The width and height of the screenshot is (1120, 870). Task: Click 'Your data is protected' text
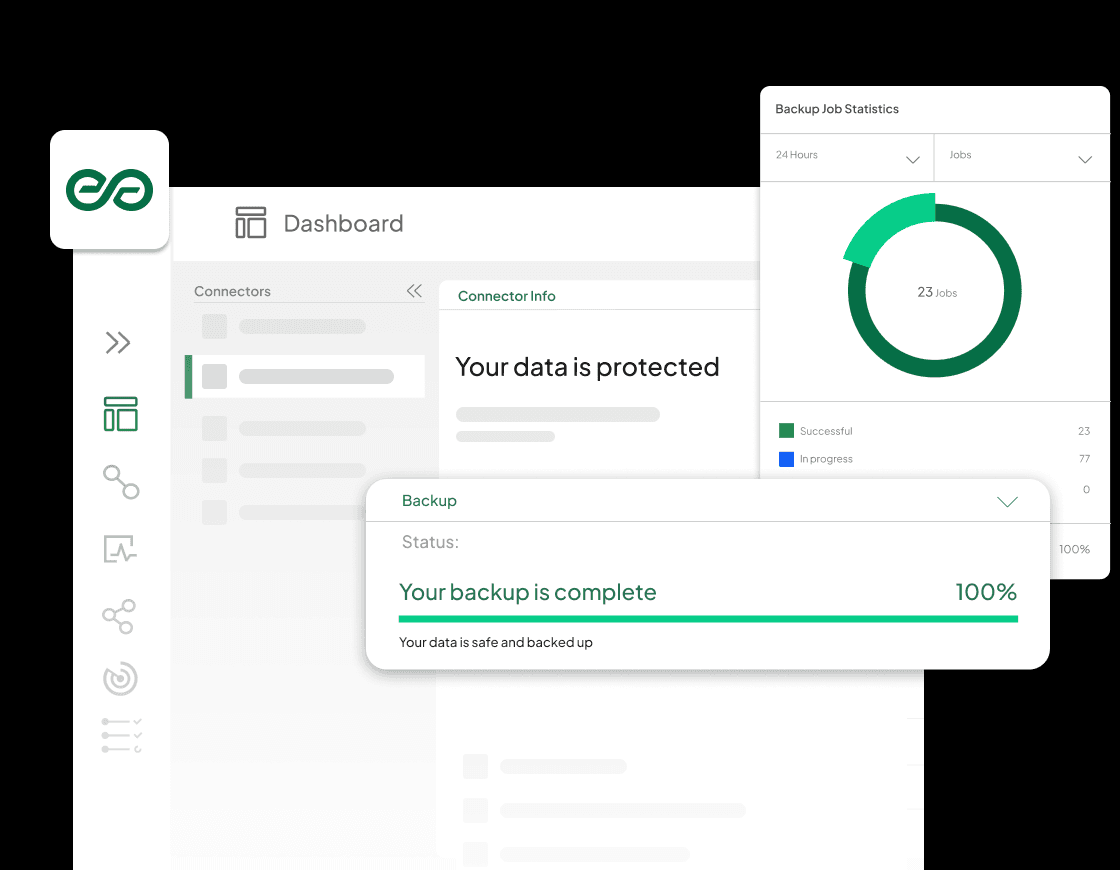(587, 367)
